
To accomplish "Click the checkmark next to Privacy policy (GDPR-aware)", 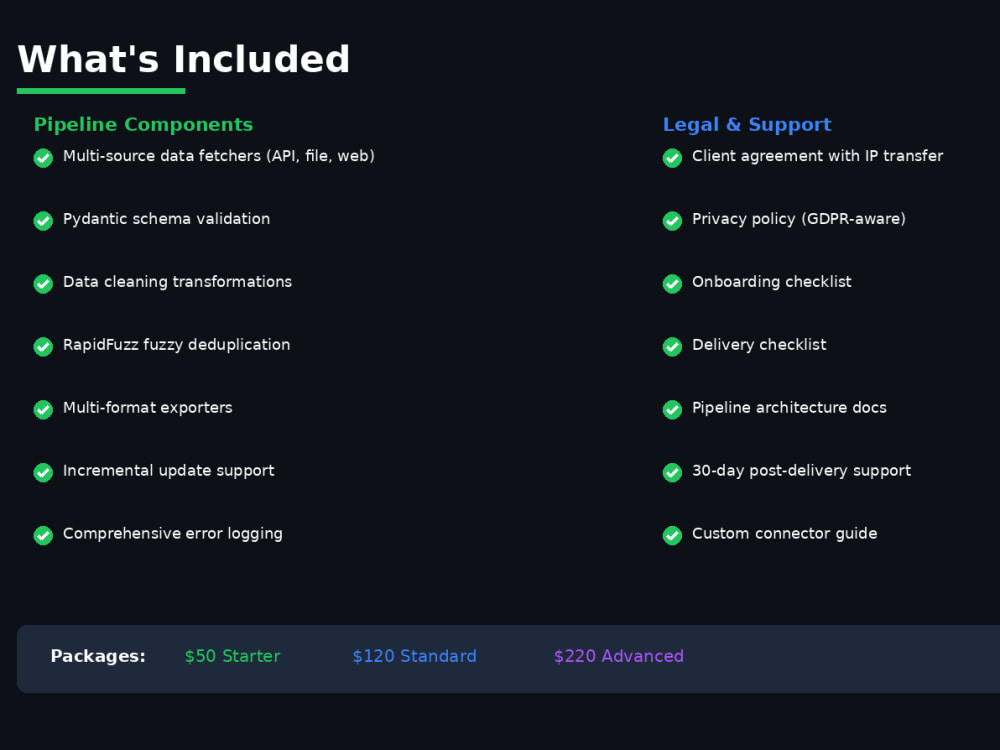I will click(672, 221).
